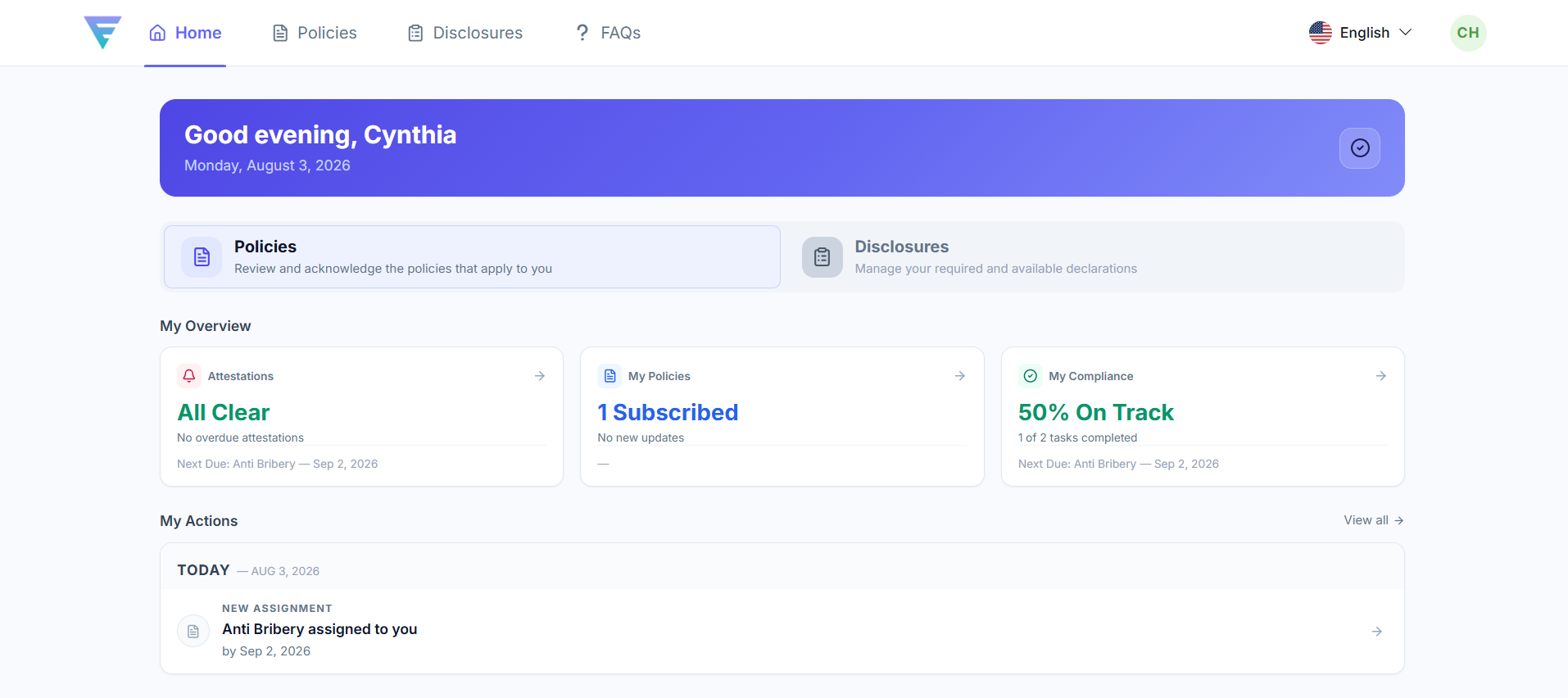Open the Anti Bribery assigned to you action
This screenshot has width=1568, height=698.
coord(782,631)
